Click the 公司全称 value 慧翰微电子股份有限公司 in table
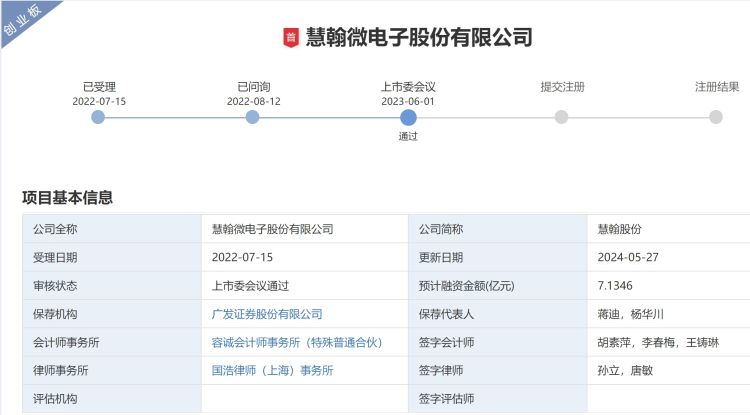 point(273,229)
